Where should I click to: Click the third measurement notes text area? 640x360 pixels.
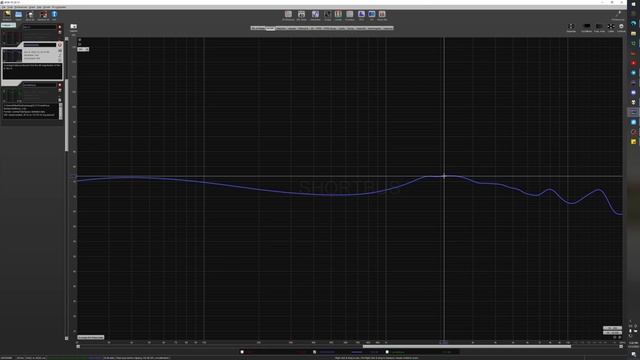point(31,111)
